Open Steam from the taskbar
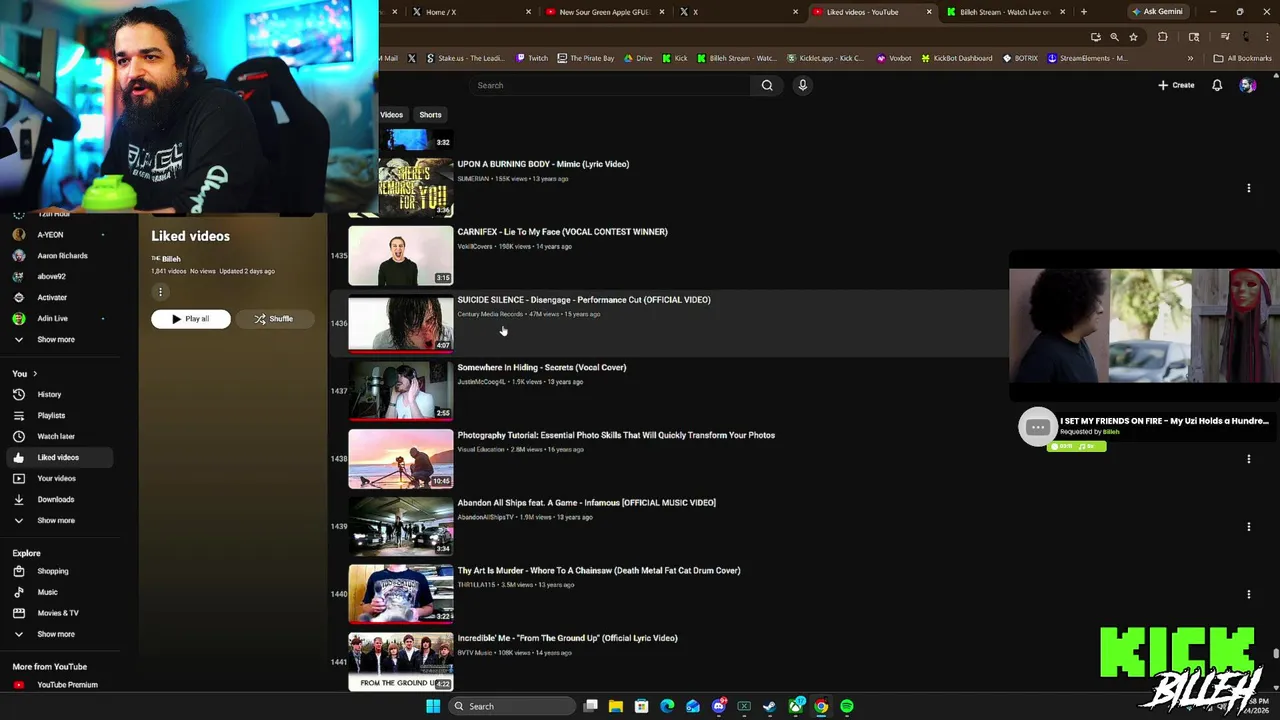This screenshot has height=720, width=1280. pyautogui.click(x=769, y=706)
